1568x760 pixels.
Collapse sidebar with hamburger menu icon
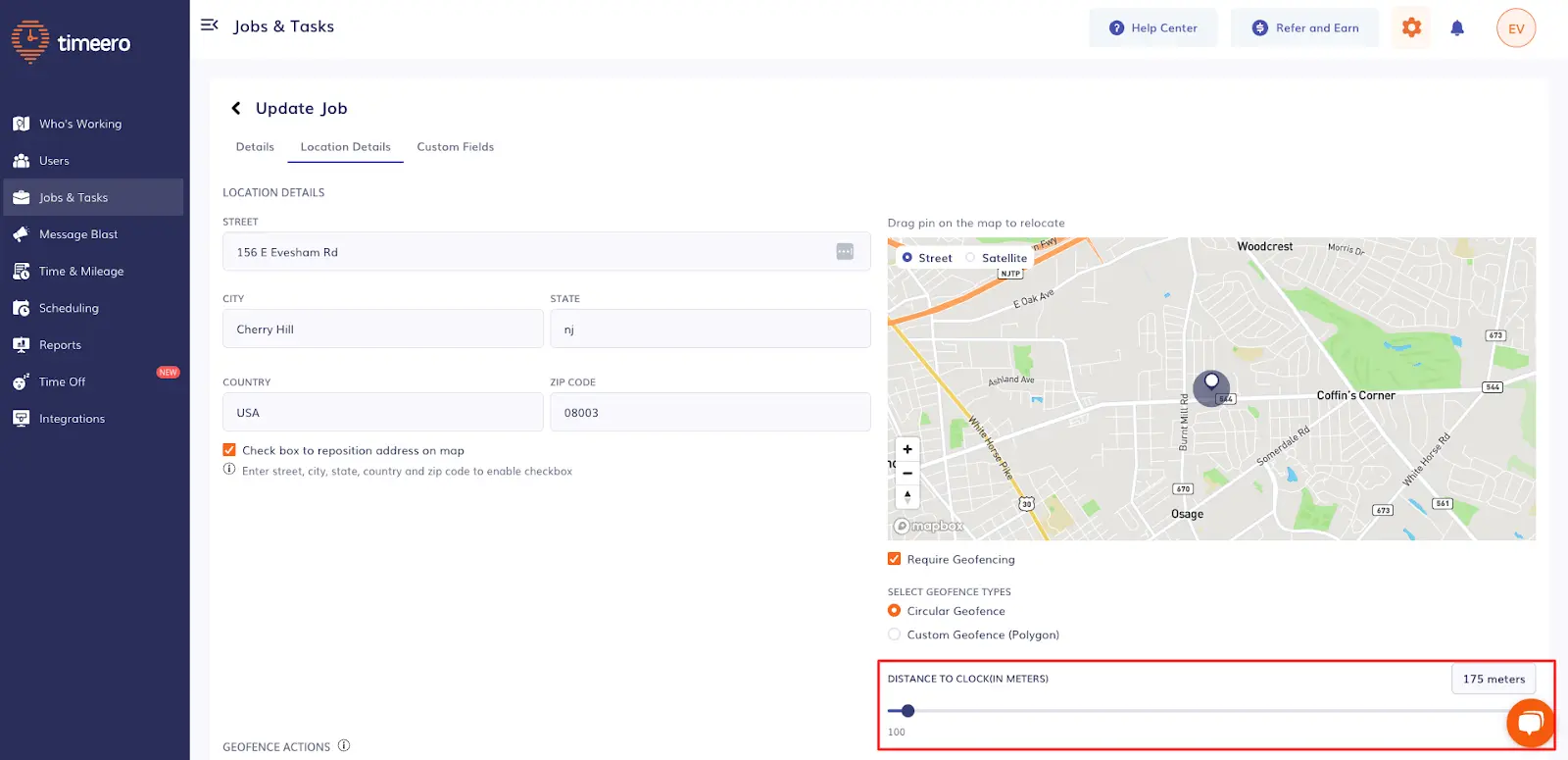[209, 25]
